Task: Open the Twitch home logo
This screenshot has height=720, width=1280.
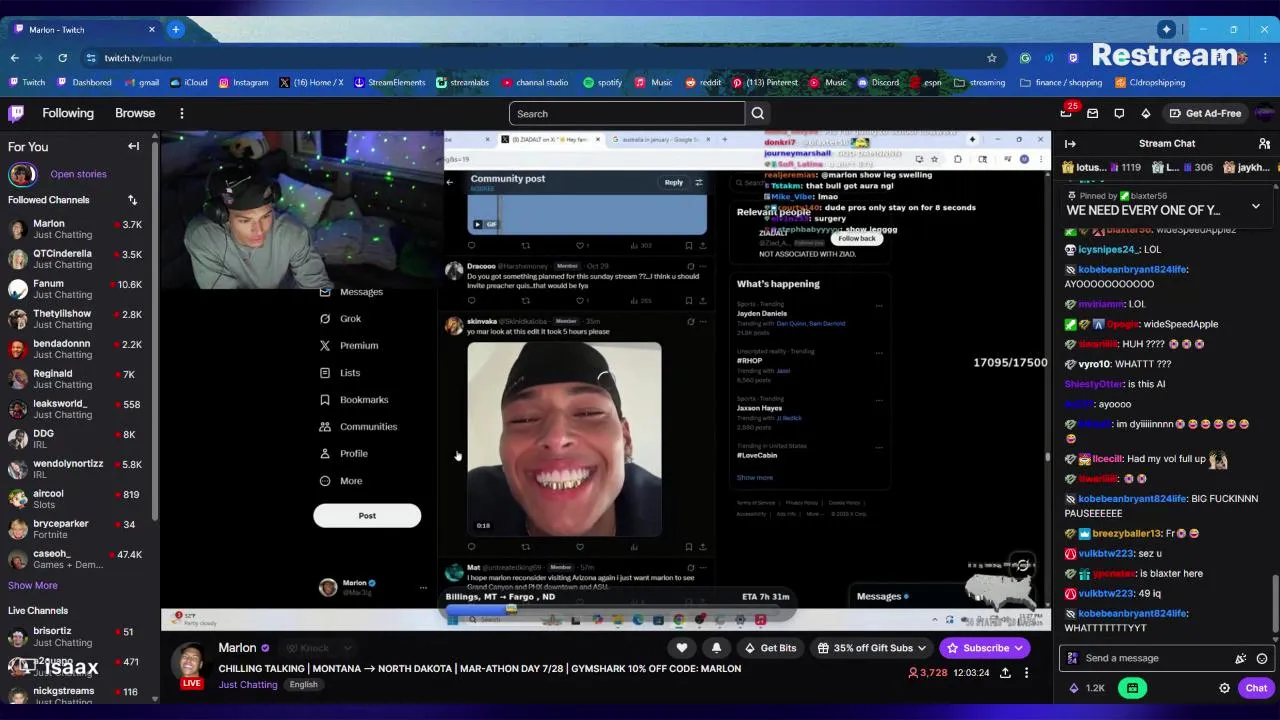Action: coord(16,113)
